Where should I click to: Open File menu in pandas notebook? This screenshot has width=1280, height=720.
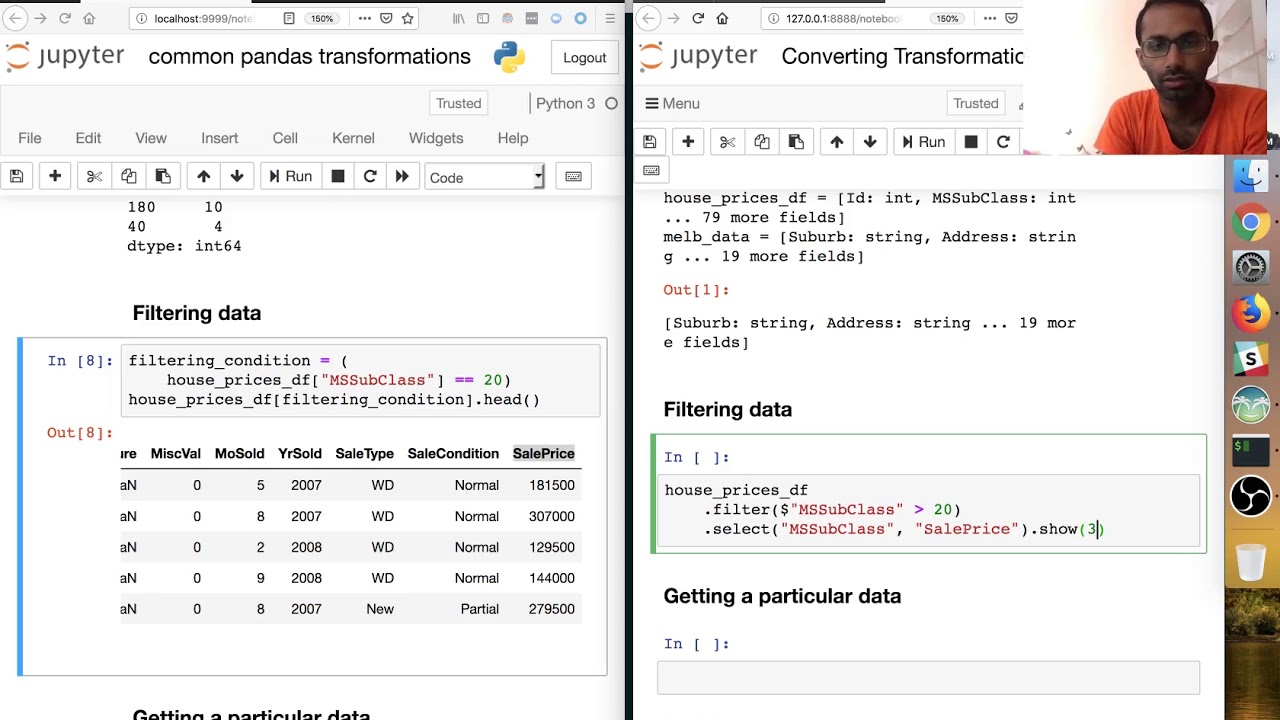pos(30,138)
